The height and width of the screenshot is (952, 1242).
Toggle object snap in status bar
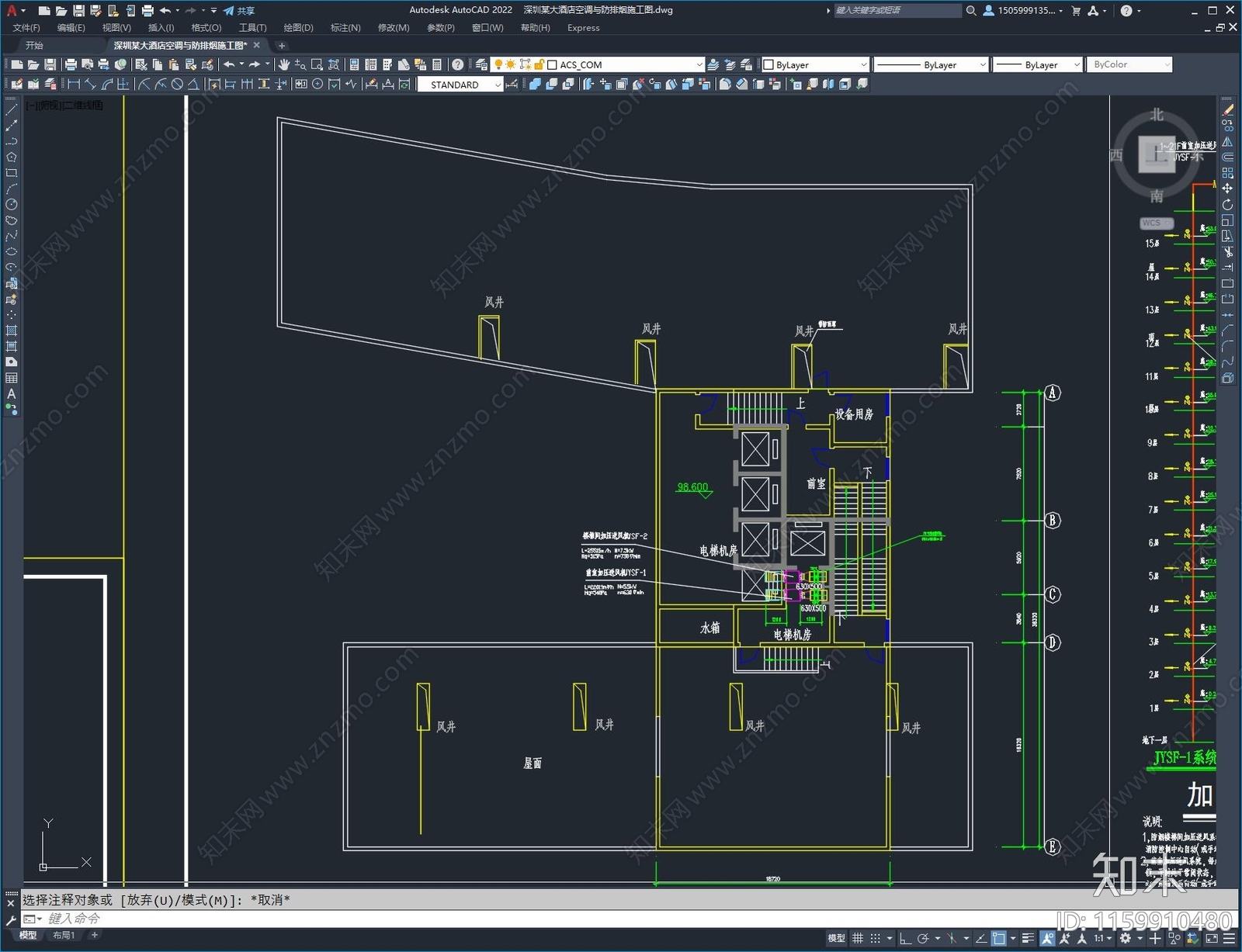[999, 938]
